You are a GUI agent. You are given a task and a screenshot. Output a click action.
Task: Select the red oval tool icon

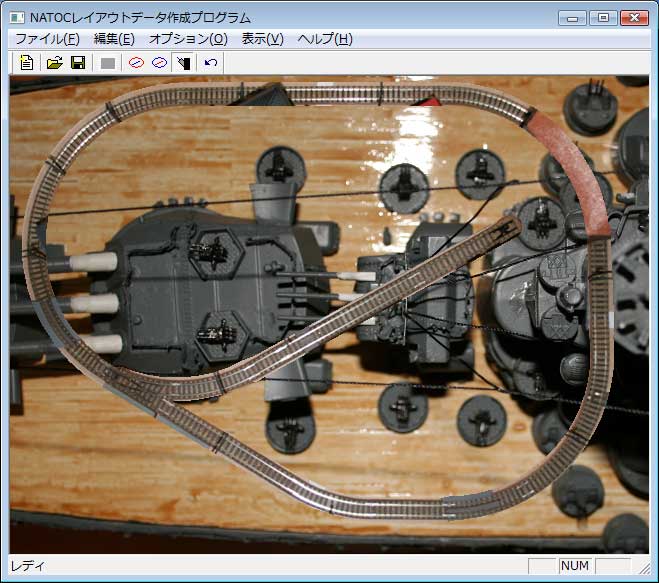click(136, 63)
